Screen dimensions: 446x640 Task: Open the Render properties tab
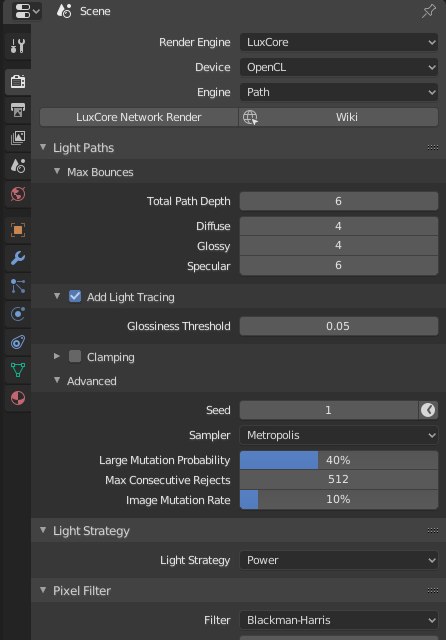tap(18, 82)
